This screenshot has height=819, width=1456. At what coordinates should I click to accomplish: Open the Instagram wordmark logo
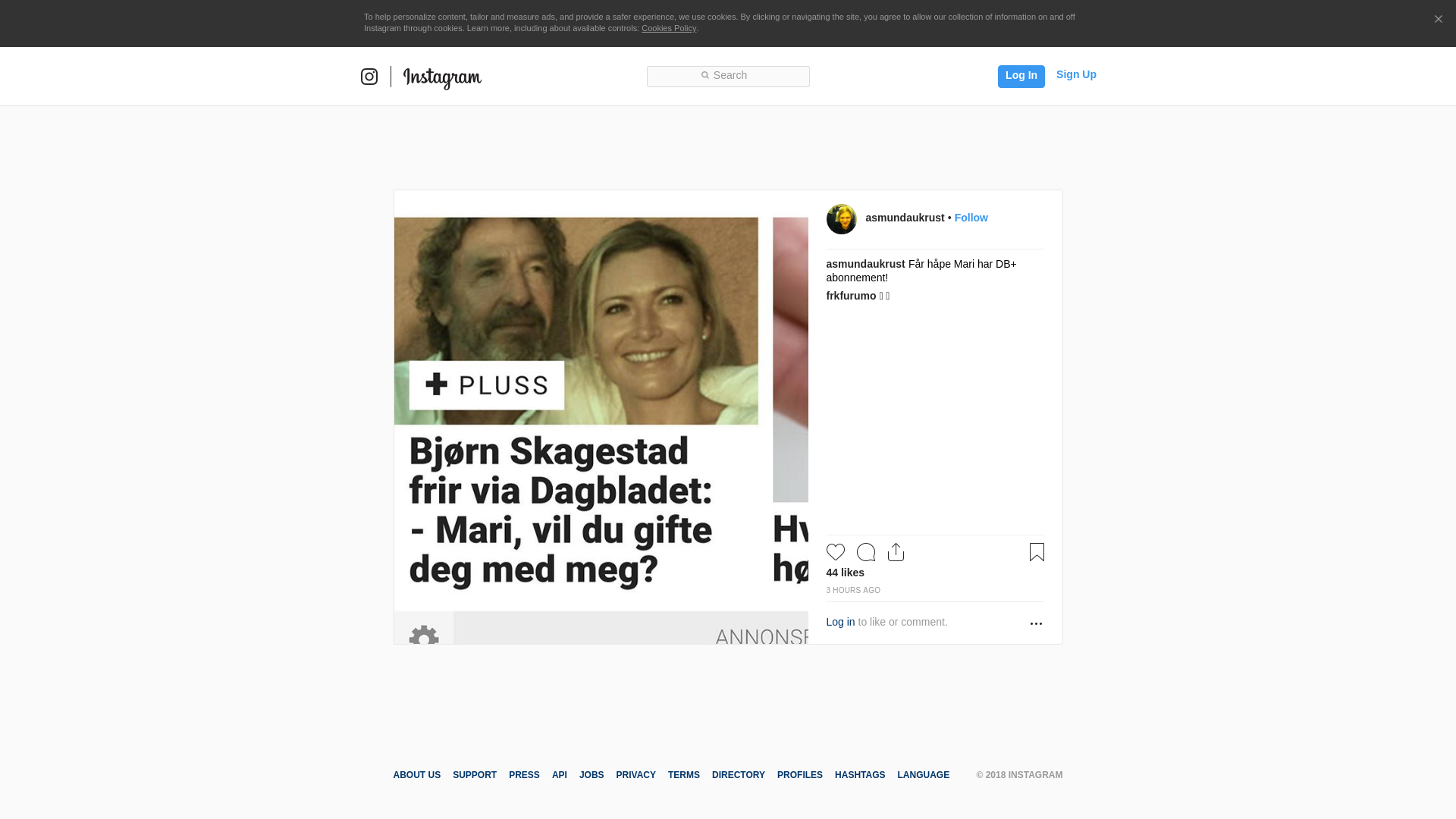point(442,78)
